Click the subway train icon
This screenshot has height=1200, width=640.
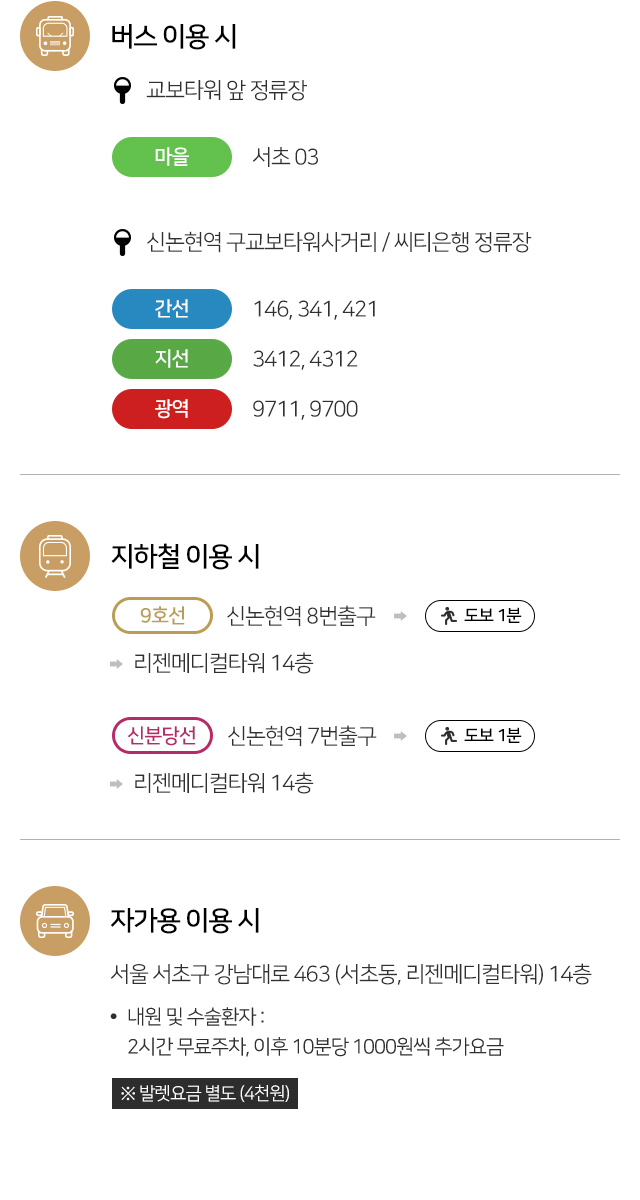point(55,556)
